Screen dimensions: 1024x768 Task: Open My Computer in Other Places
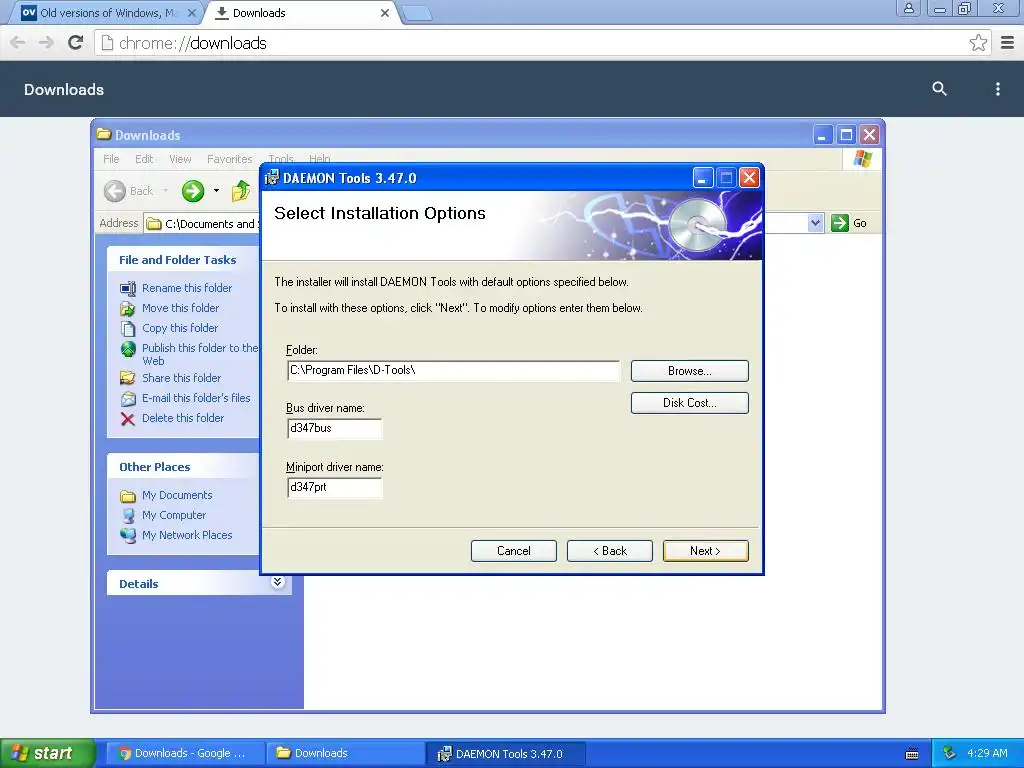[x=174, y=515]
